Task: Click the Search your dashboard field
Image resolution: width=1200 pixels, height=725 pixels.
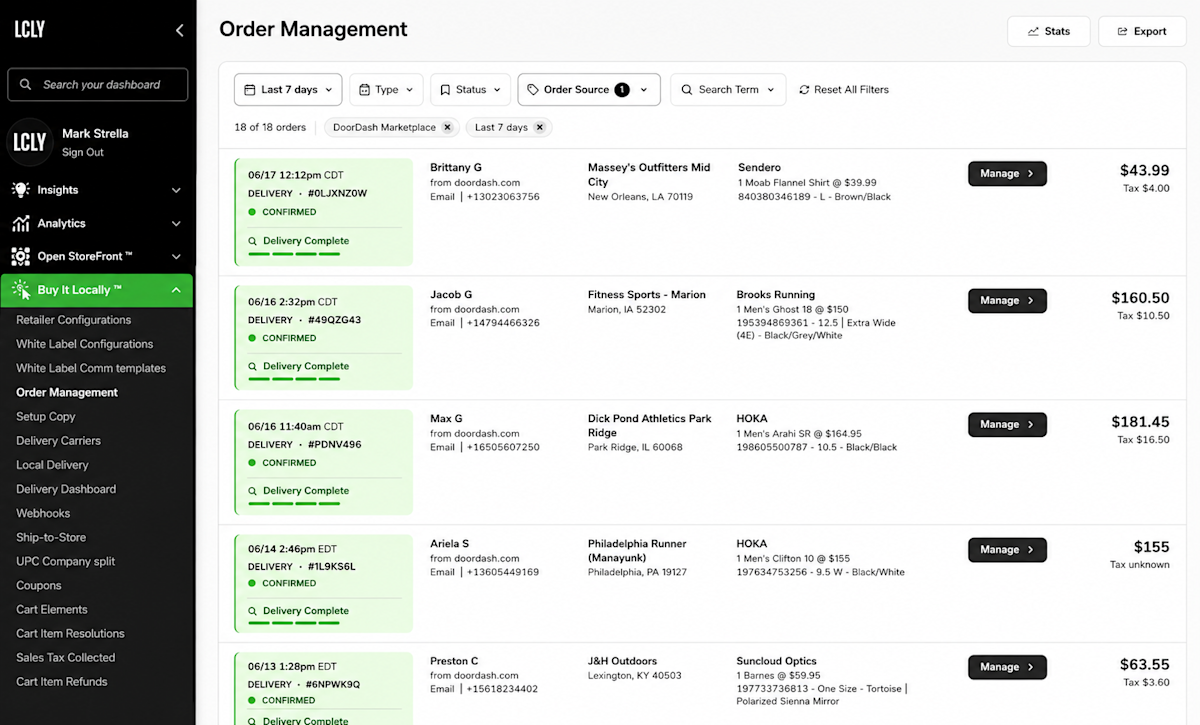Action: tap(98, 85)
